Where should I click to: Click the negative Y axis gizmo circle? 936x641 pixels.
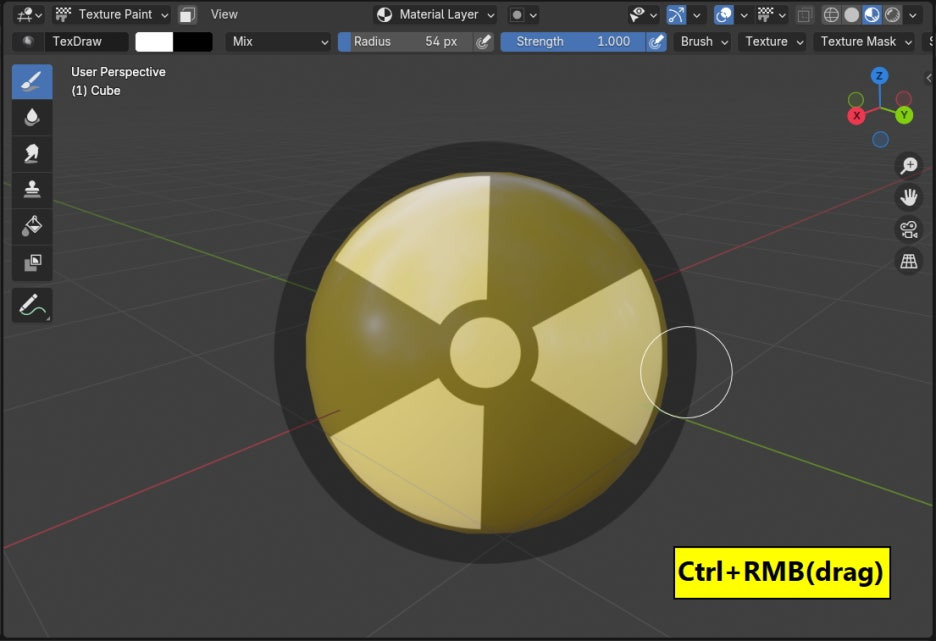coord(856,100)
